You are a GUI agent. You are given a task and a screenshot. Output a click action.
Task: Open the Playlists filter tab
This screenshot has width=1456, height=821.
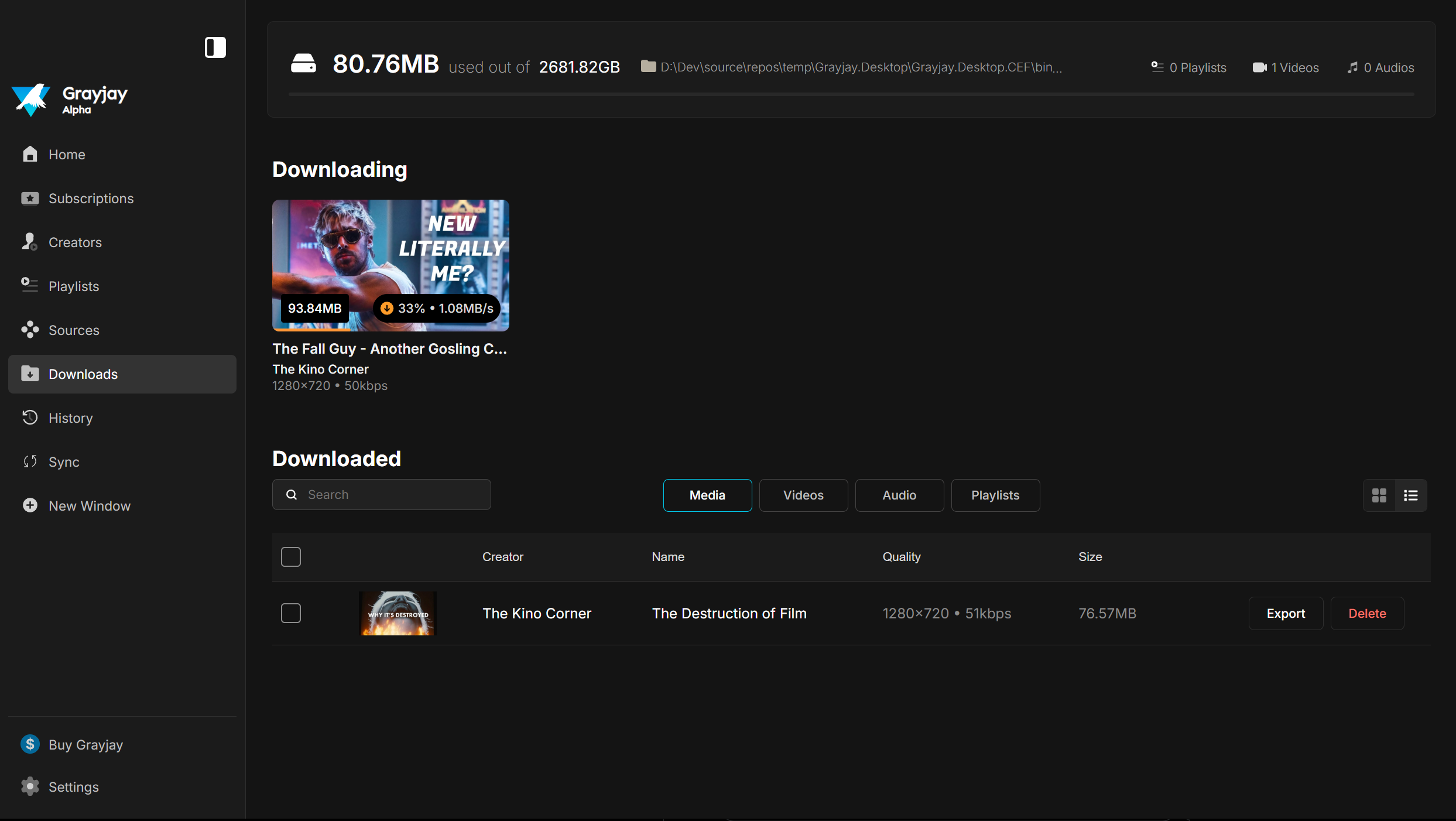994,495
